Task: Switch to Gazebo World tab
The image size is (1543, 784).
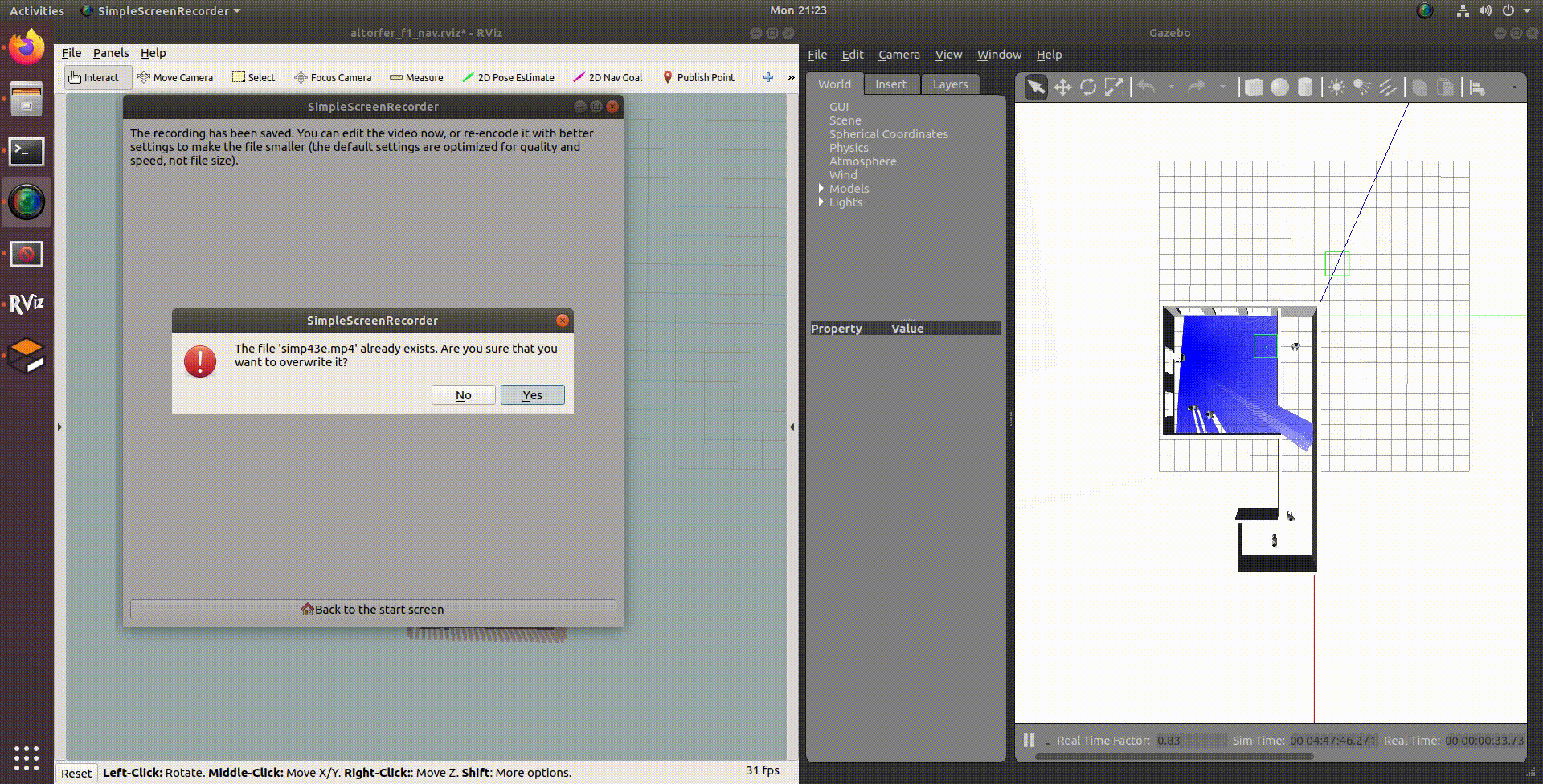Action: [835, 84]
